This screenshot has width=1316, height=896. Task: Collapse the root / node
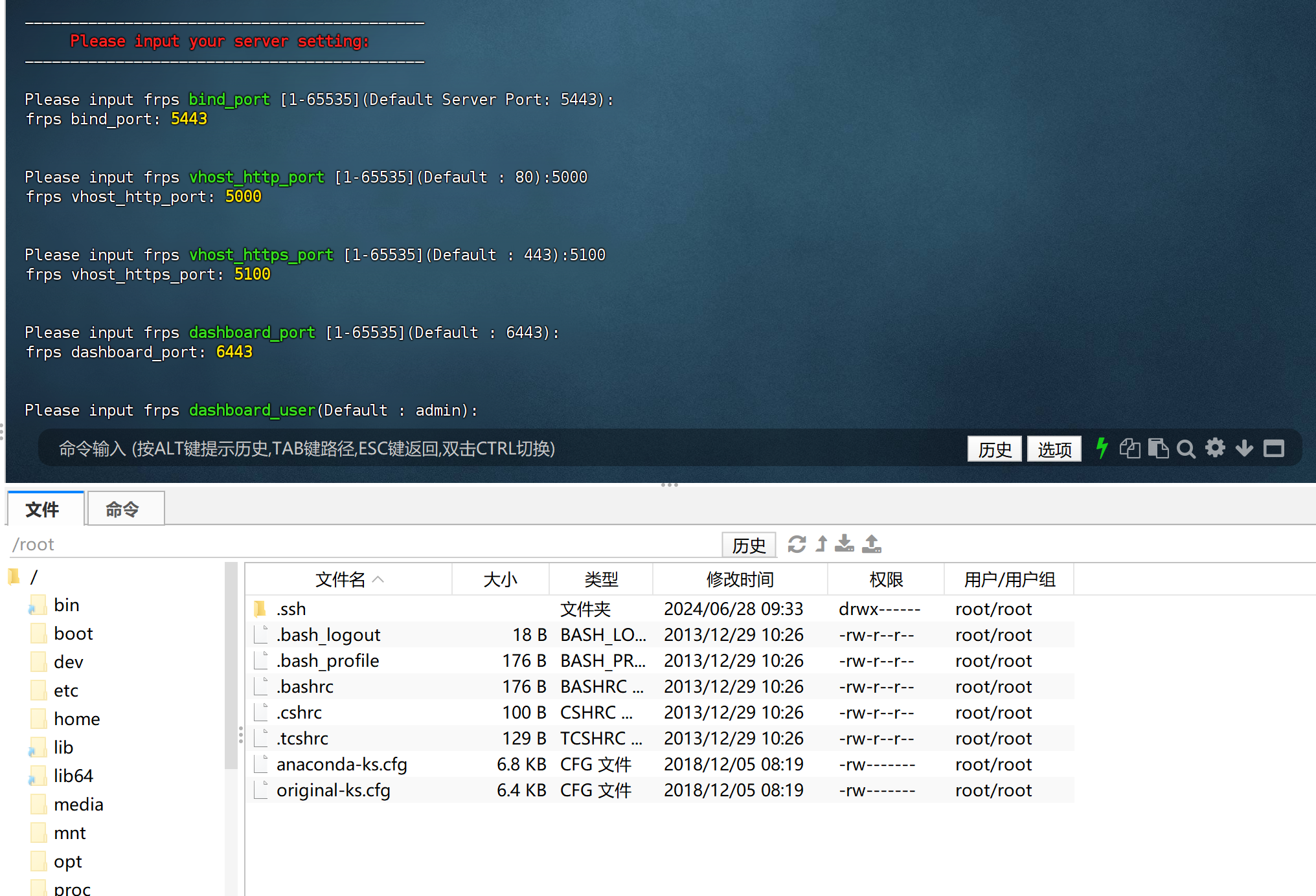[x=34, y=576]
